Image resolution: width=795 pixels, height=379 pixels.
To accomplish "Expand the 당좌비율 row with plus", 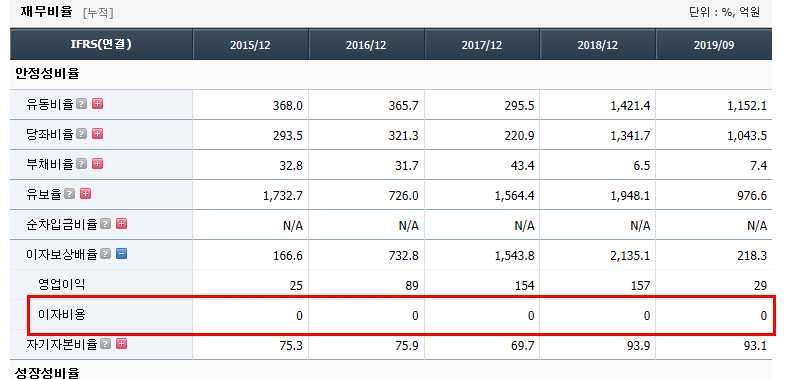I will (x=97, y=134).
